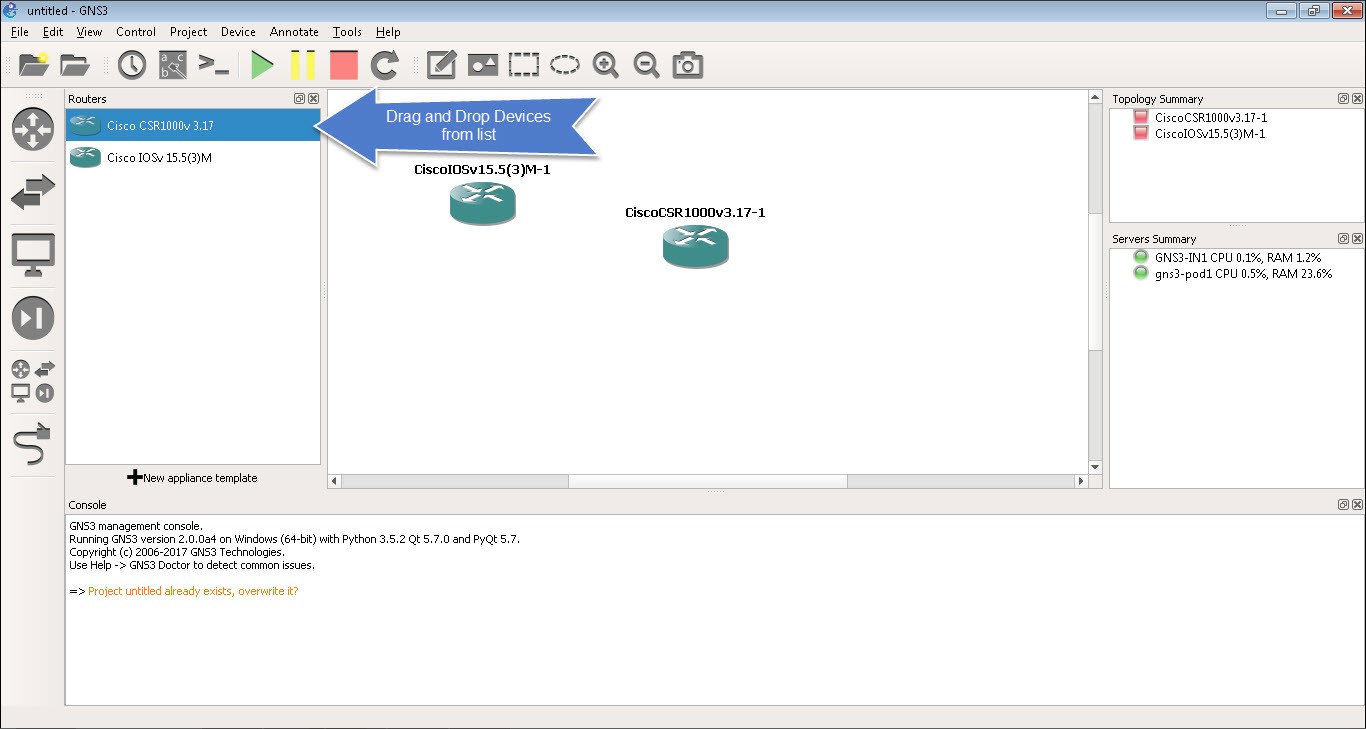Click the canvas horizontal scrollbar thumb

coord(708,481)
